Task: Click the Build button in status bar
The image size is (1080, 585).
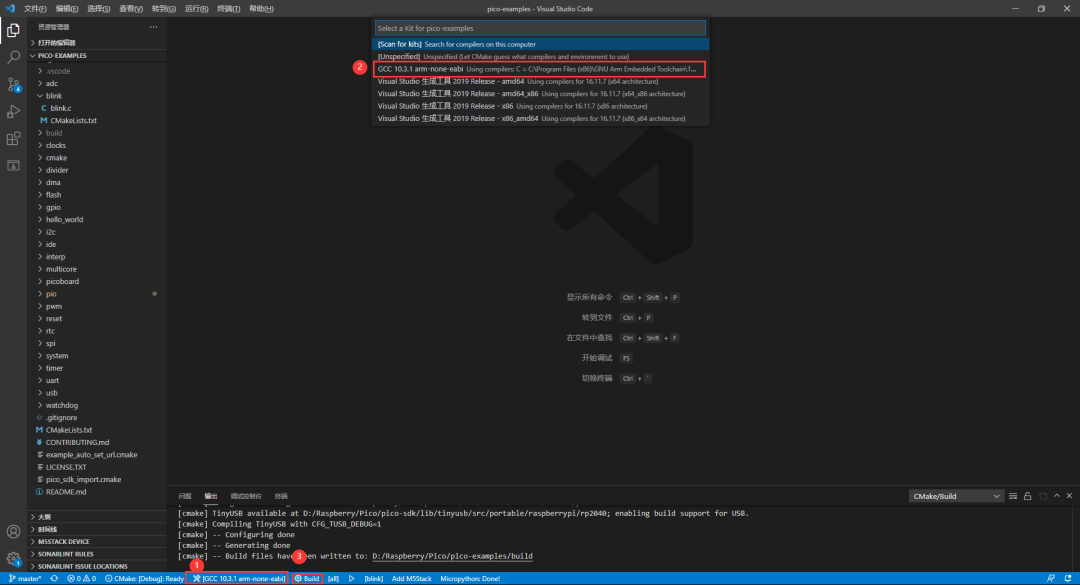Action: [307, 578]
